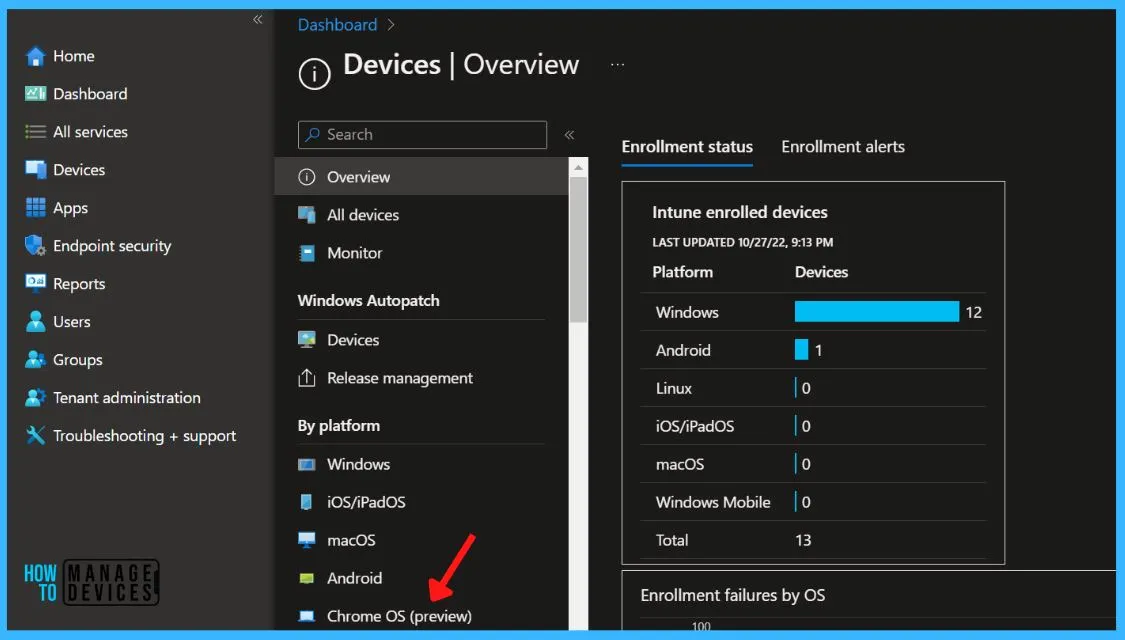Click the macOS platform icon
This screenshot has width=1125, height=640.
(x=306, y=540)
